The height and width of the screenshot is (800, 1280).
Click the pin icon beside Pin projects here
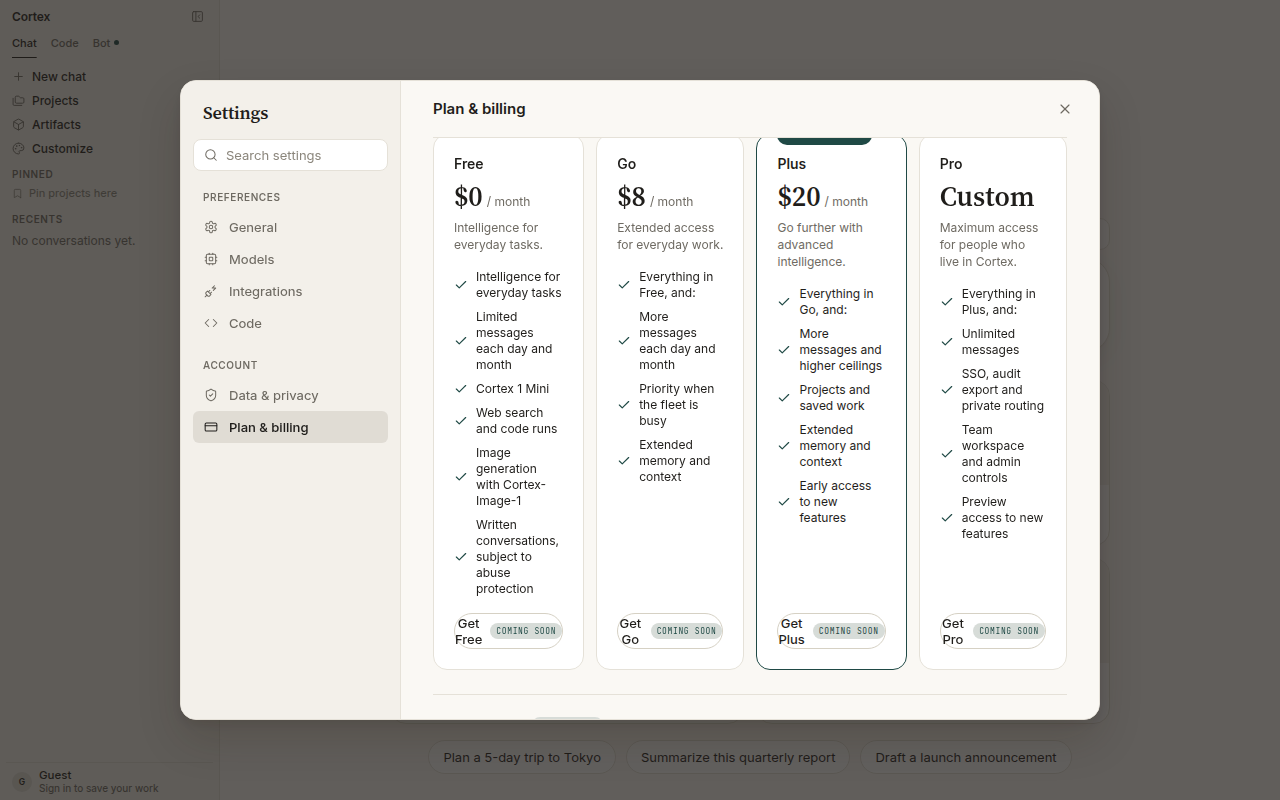(18, 193)
